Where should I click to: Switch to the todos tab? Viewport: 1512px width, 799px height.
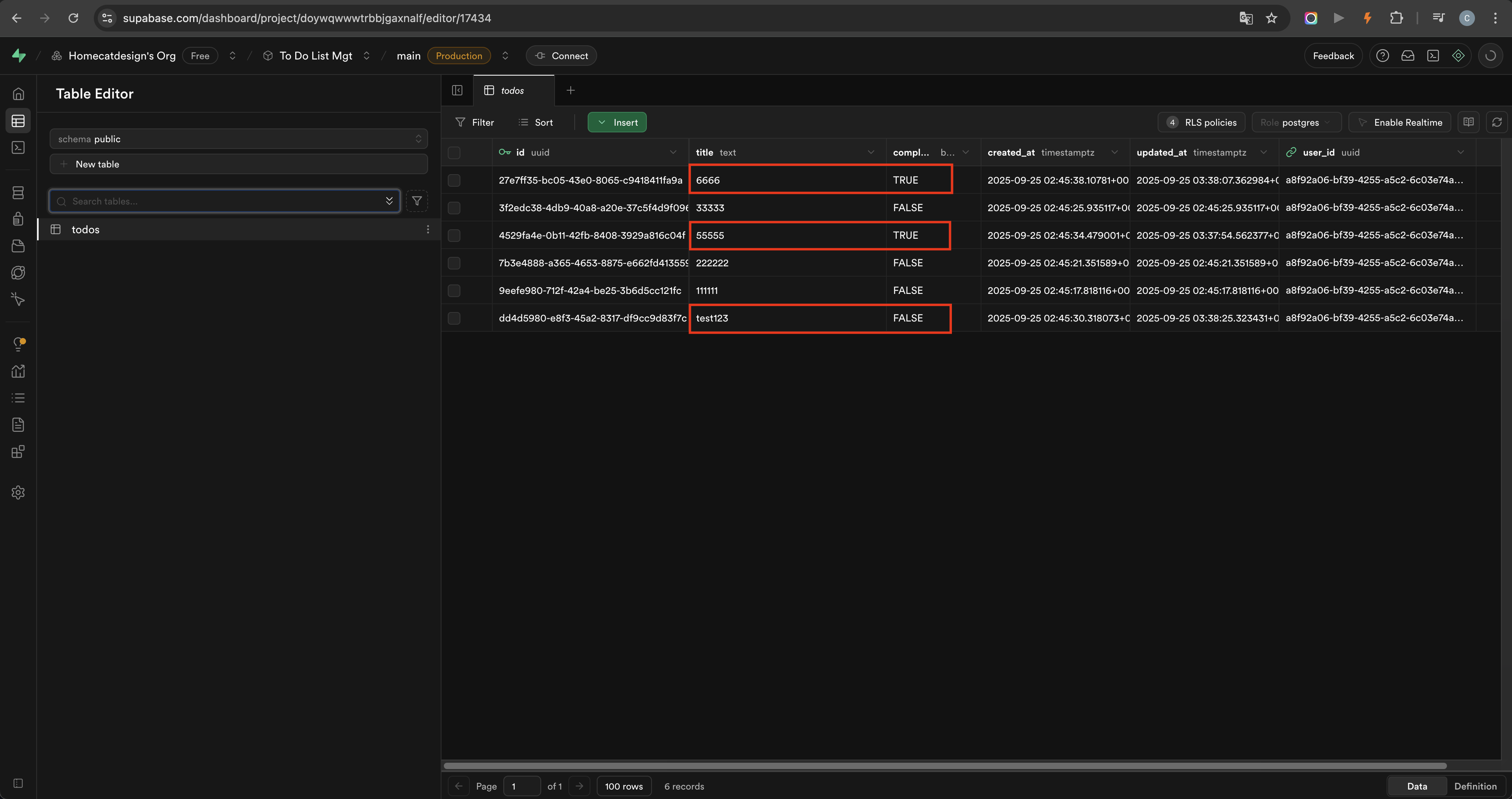coord(513,90)
